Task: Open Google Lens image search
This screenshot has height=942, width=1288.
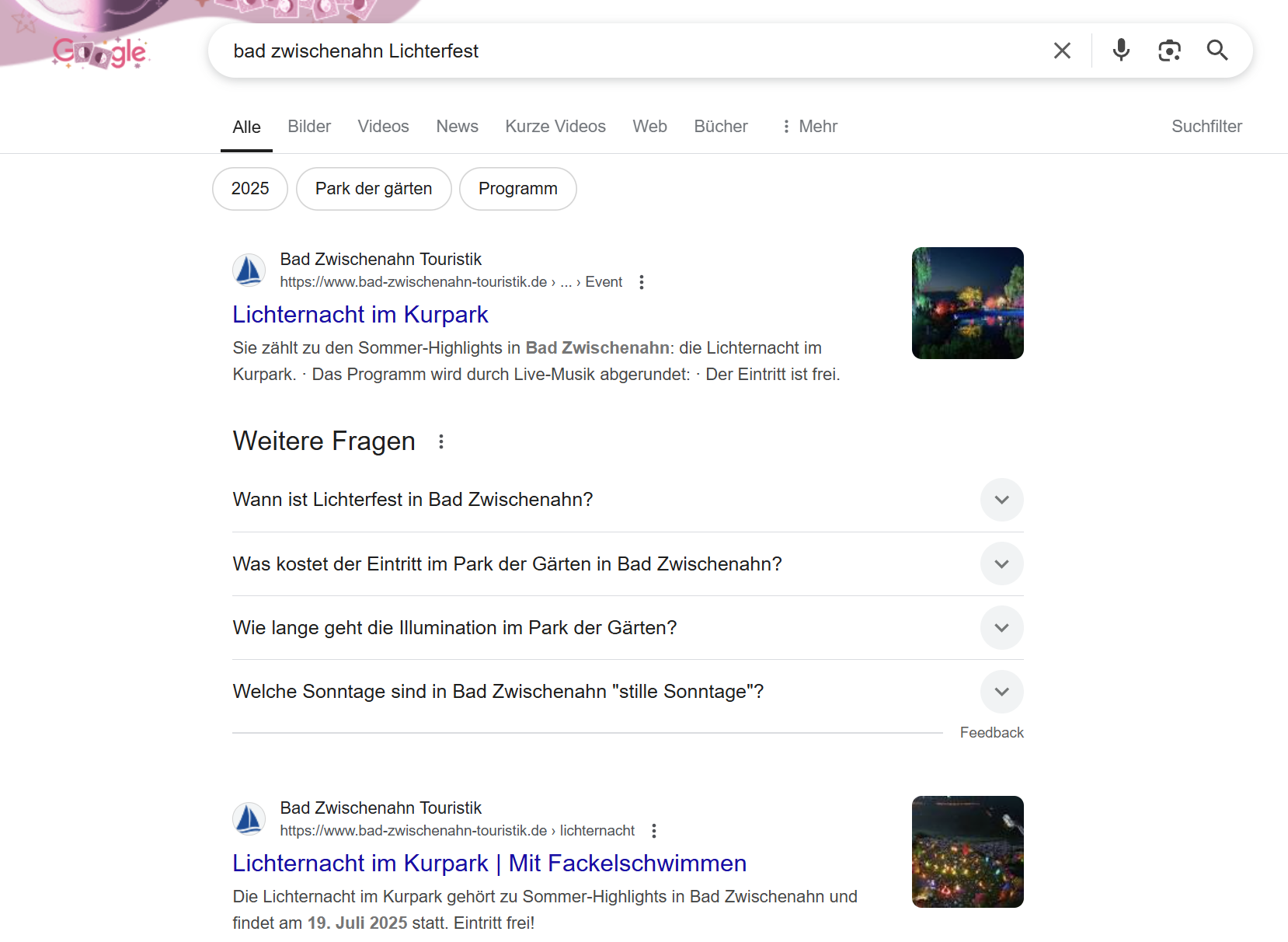Action: (x=1169, y=51)
